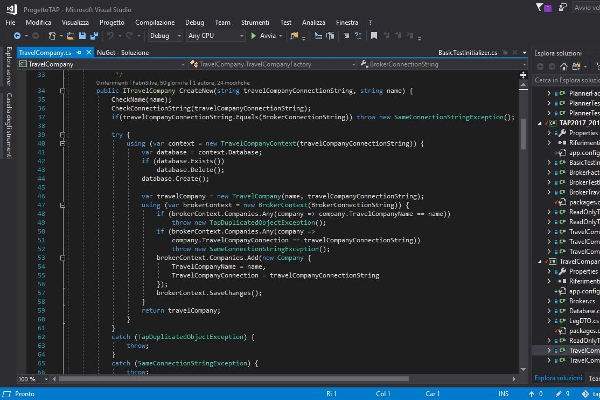The image size is (600, 400).
Task: Click the editor horizontal scrollbar
Action: click(233, 379)
